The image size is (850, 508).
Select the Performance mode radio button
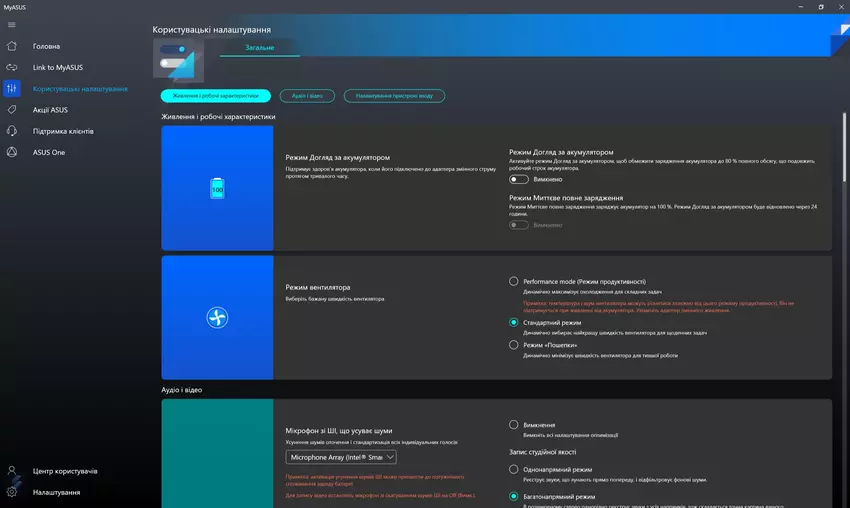tap(514, 282)
